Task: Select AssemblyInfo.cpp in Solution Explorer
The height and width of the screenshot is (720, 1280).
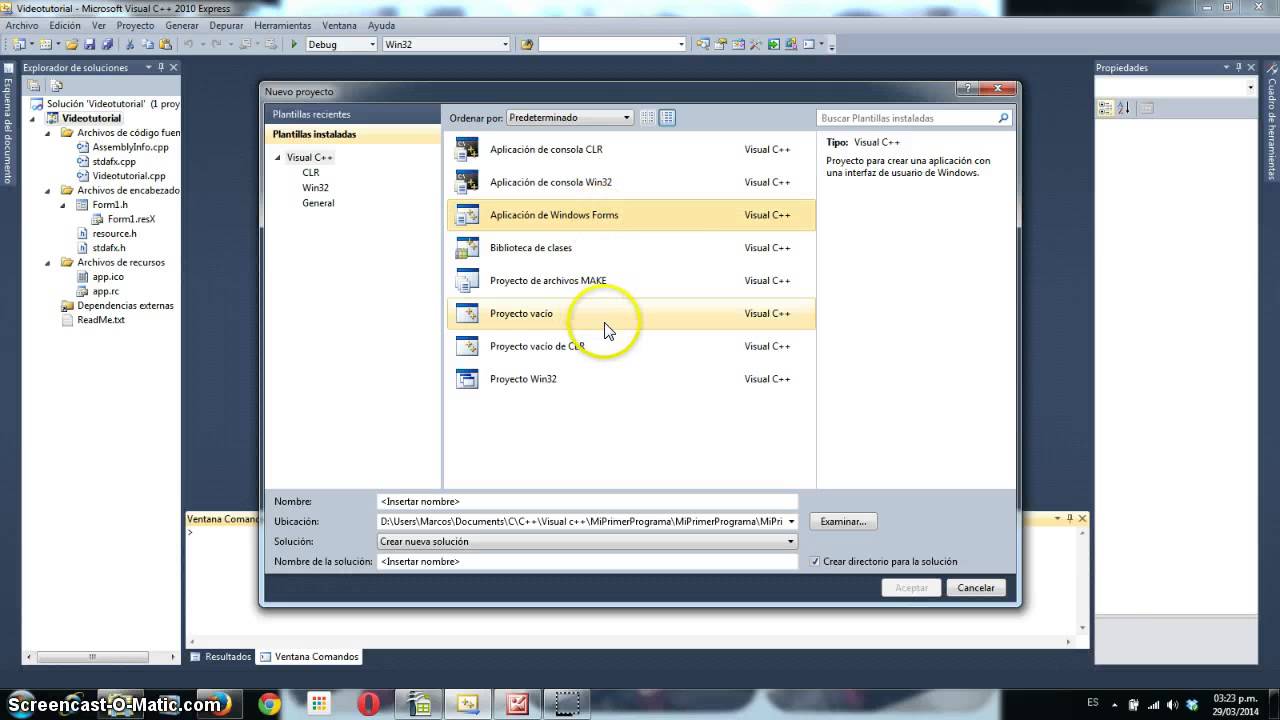Action: point(130,147)
